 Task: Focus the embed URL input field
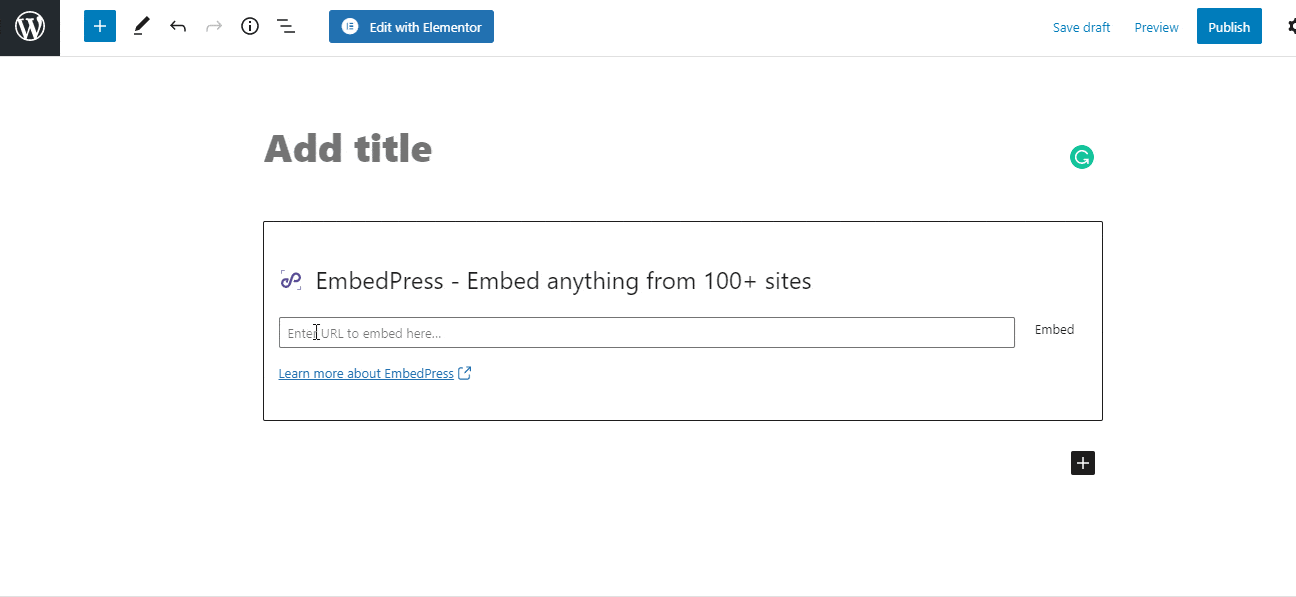(x=647, y=333)
